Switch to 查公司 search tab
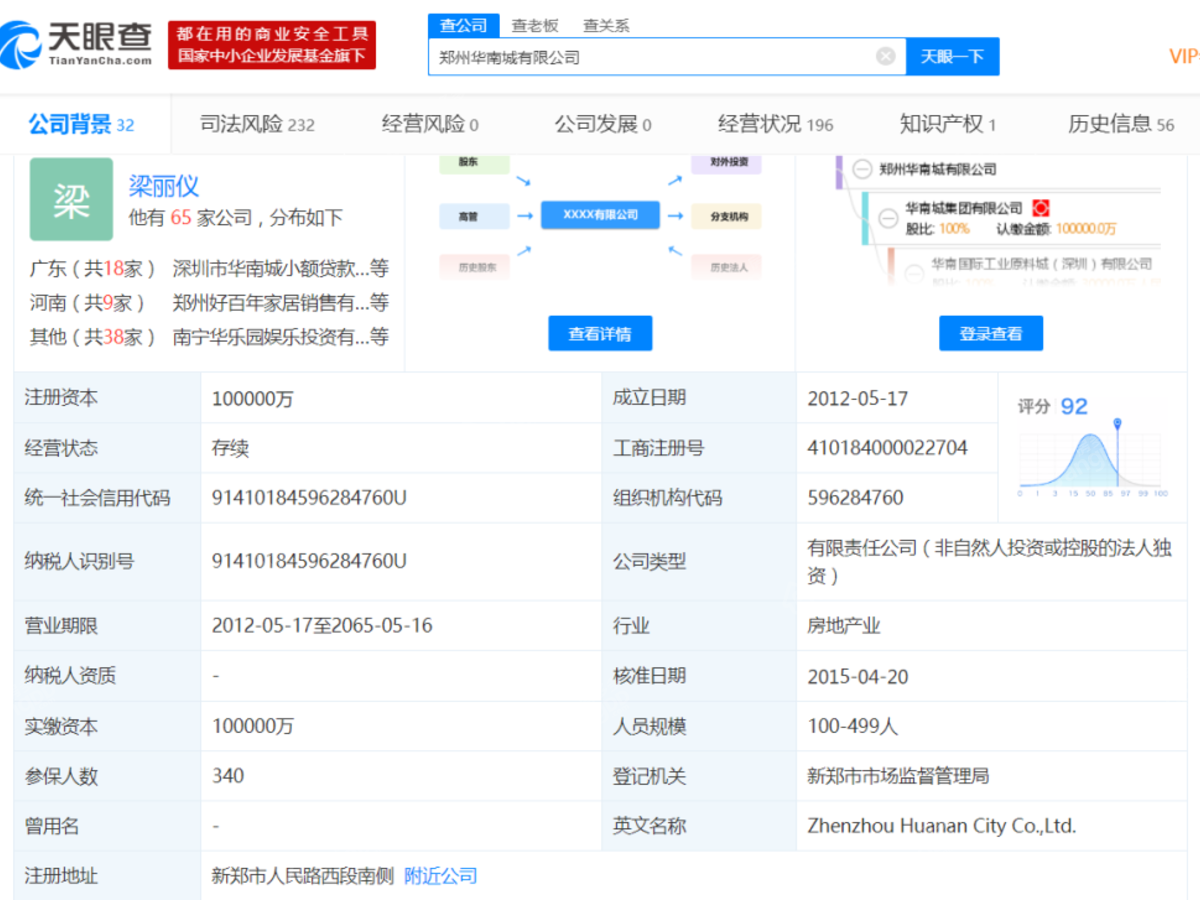This screenshot has height=900, width=1200. coord(464,26)
